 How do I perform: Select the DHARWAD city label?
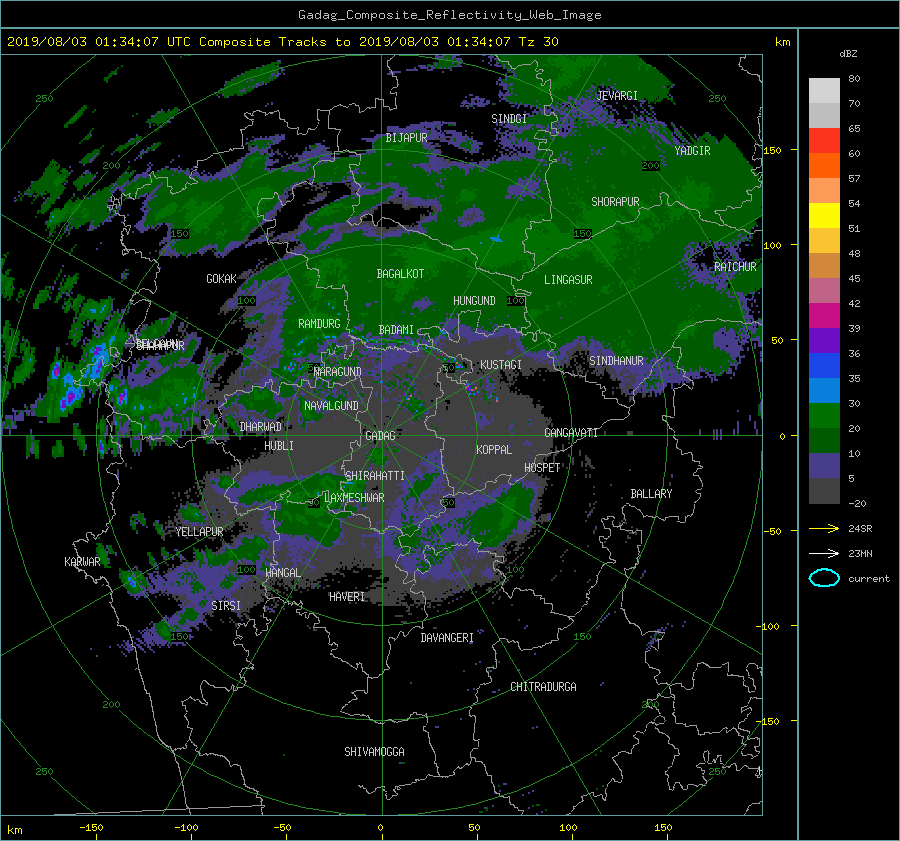(x=260, y=427)
